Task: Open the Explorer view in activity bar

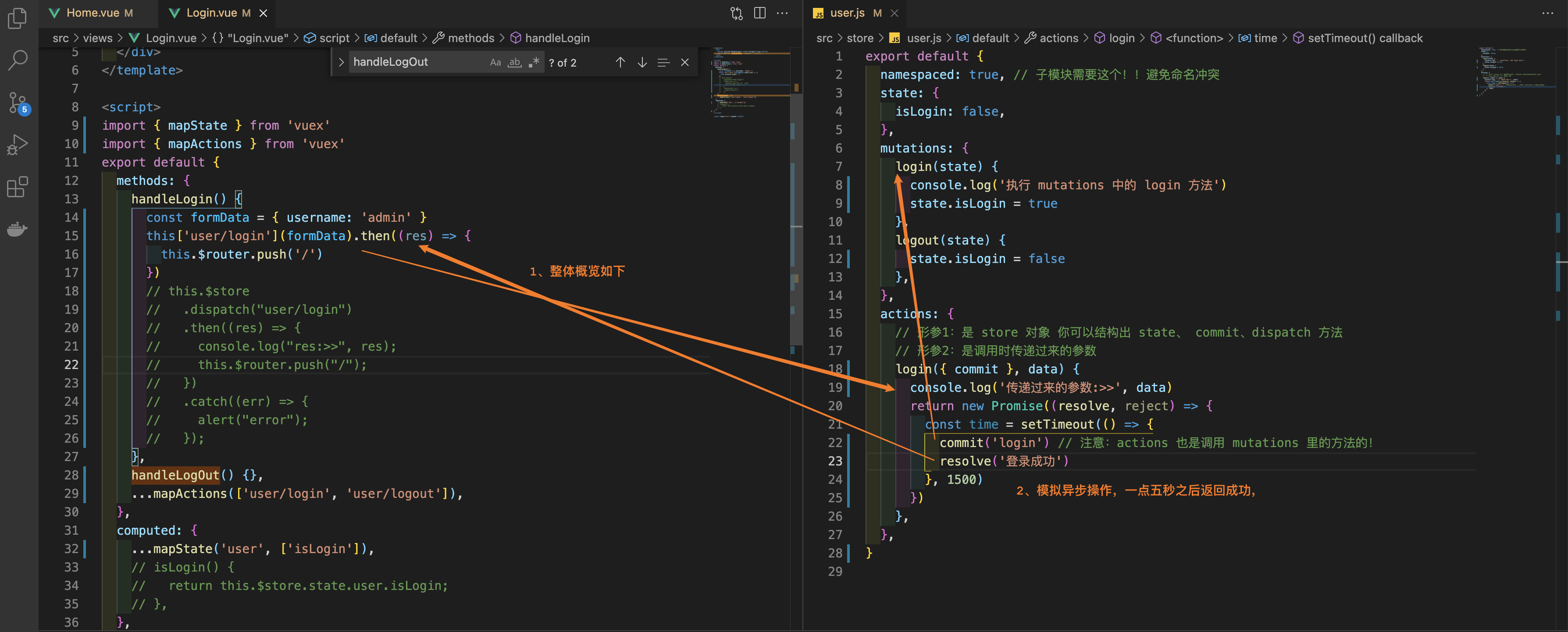Action: click(x=18, y=18)
